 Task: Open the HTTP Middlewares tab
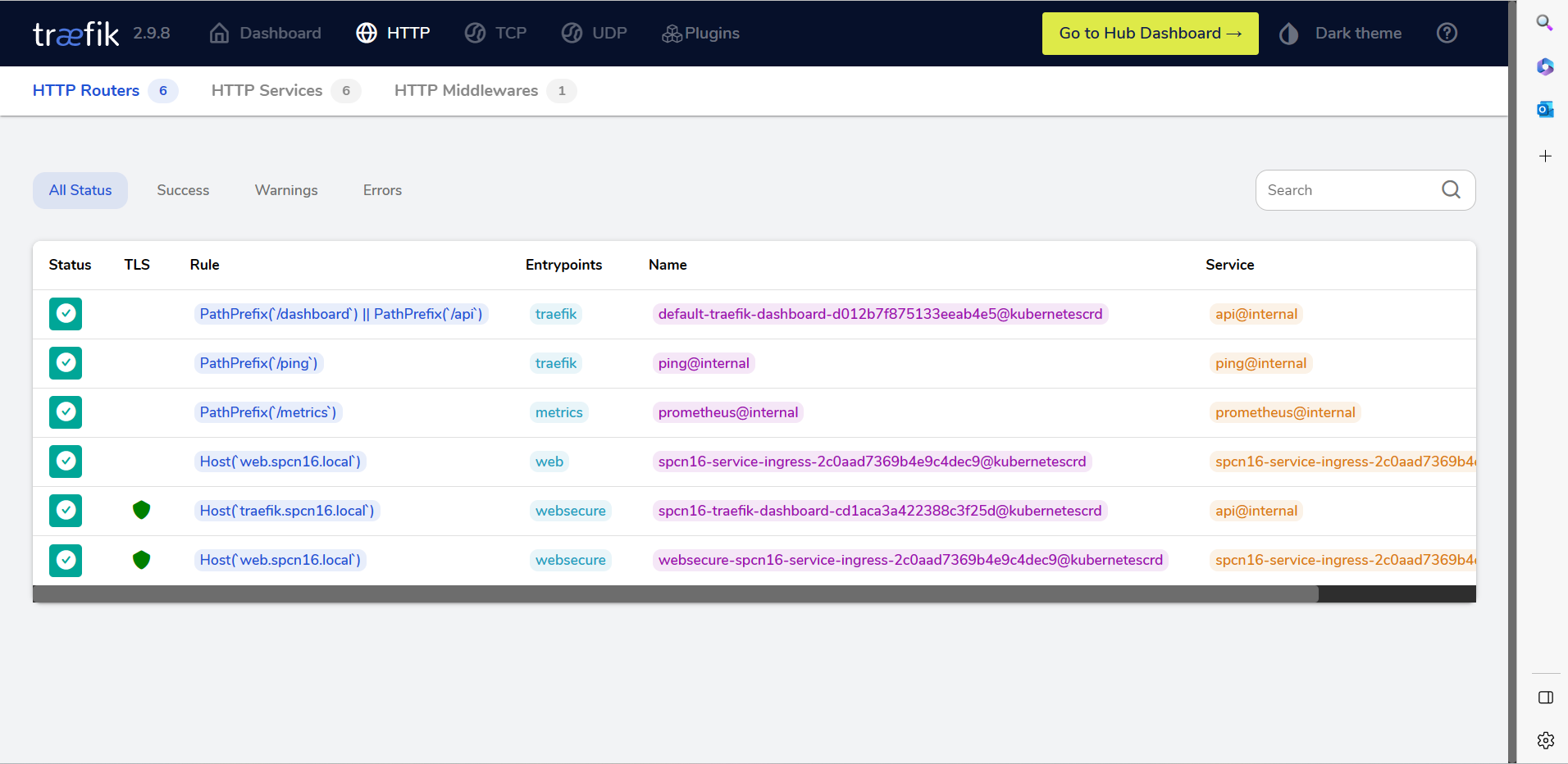[x=485, y=91]
